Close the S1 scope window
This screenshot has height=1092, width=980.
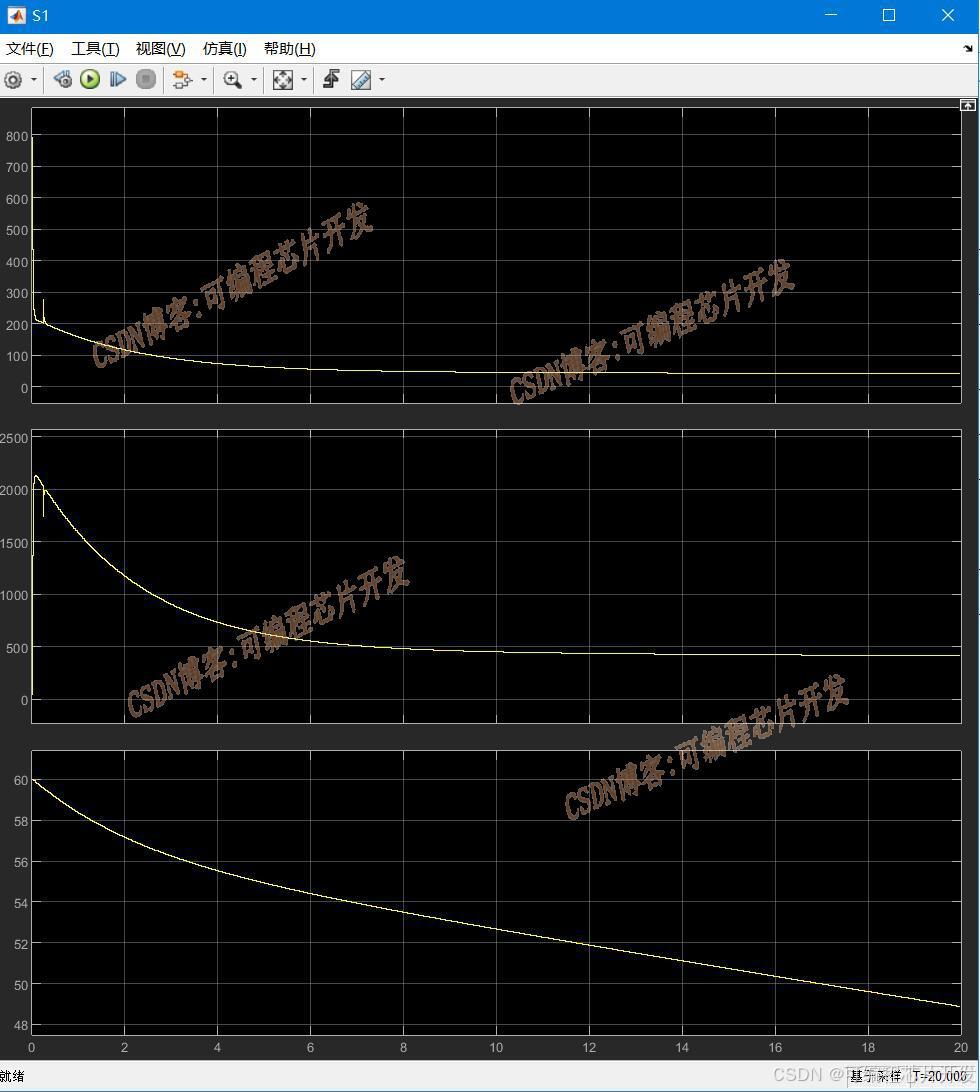[x=948, y=15]
